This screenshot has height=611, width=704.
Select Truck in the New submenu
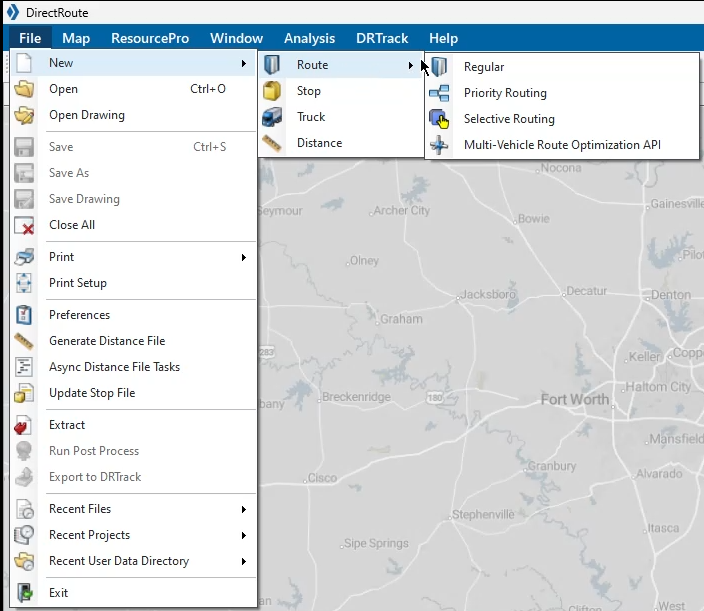pos(341,117)
